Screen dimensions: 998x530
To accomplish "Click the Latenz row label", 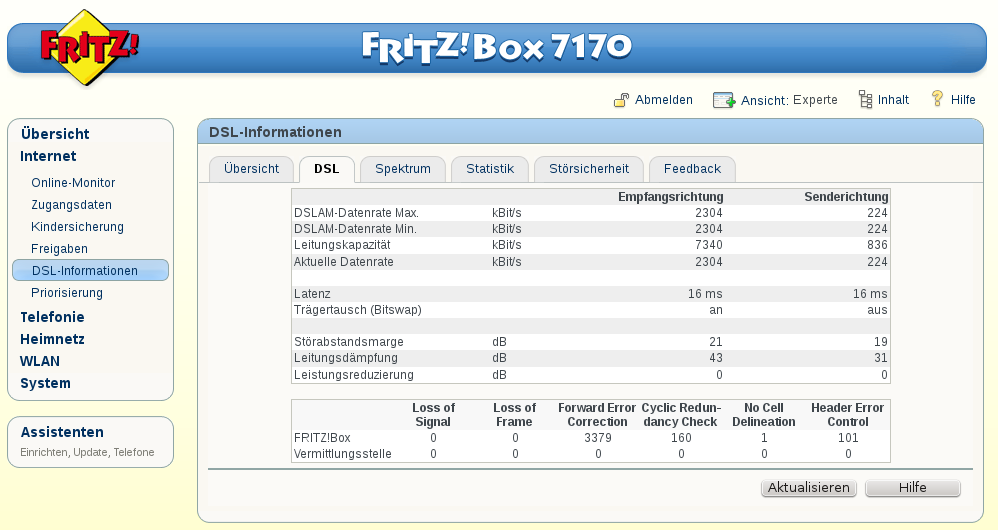I will coord(312,293).
